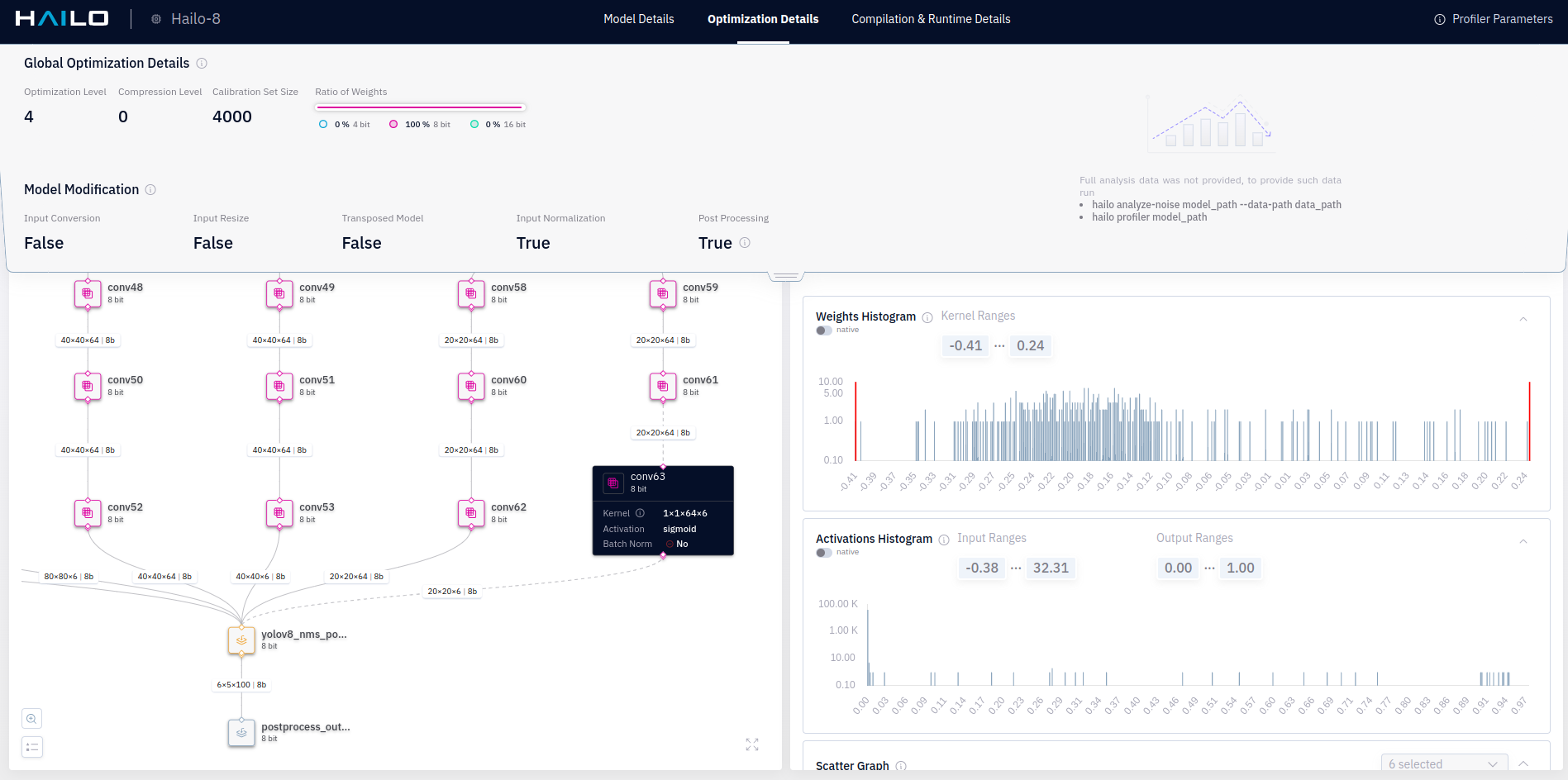Select the conv62 layer node icon
Screen dimensions: 1568x780
(471, 513)
